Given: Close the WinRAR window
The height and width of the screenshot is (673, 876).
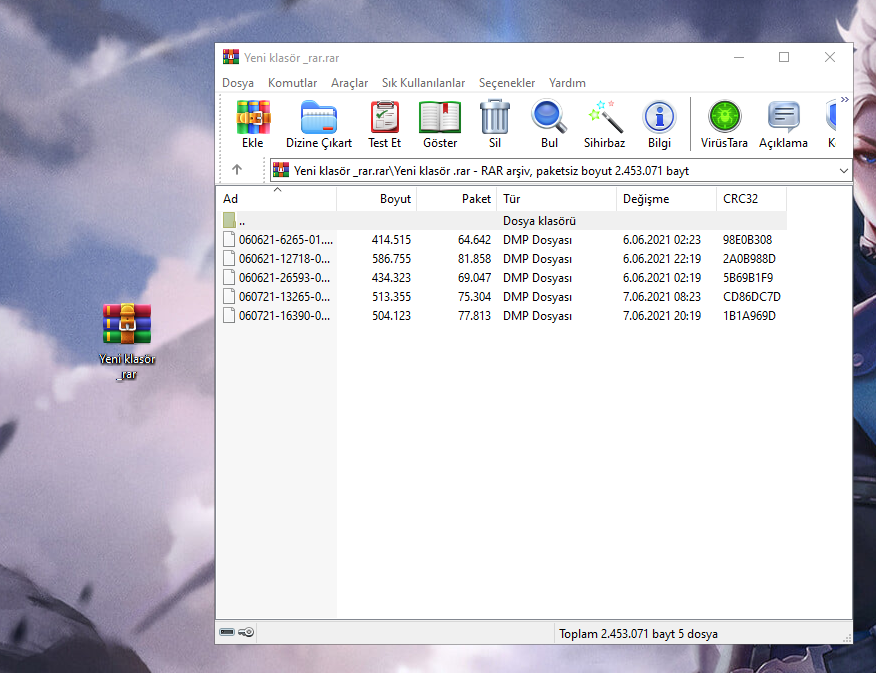Looking at the screenshot, I should coord(830,57).
